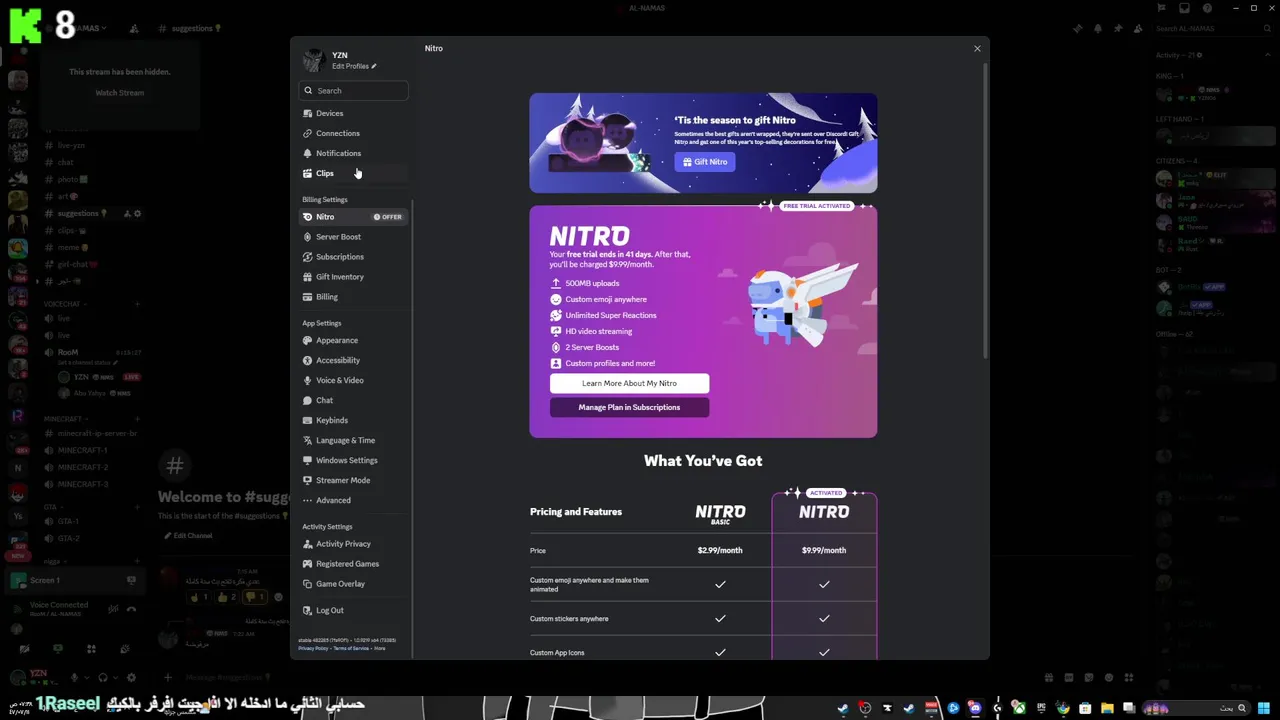This screenshot has height=720, width=1280.
Task: Click the Task View icon on taskbar
Action: (1129, 708)
